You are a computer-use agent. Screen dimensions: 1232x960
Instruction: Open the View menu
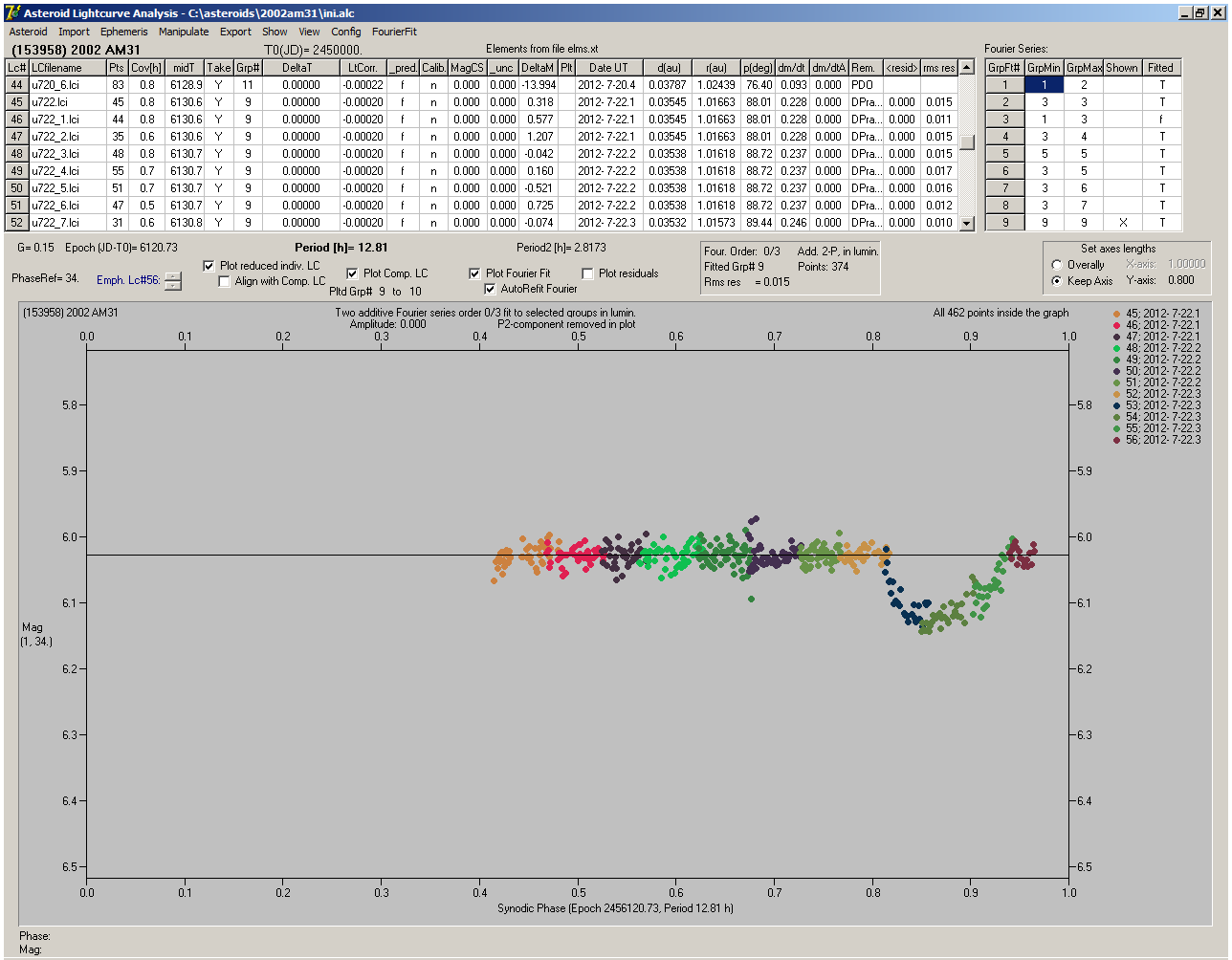tap(309, 32)
